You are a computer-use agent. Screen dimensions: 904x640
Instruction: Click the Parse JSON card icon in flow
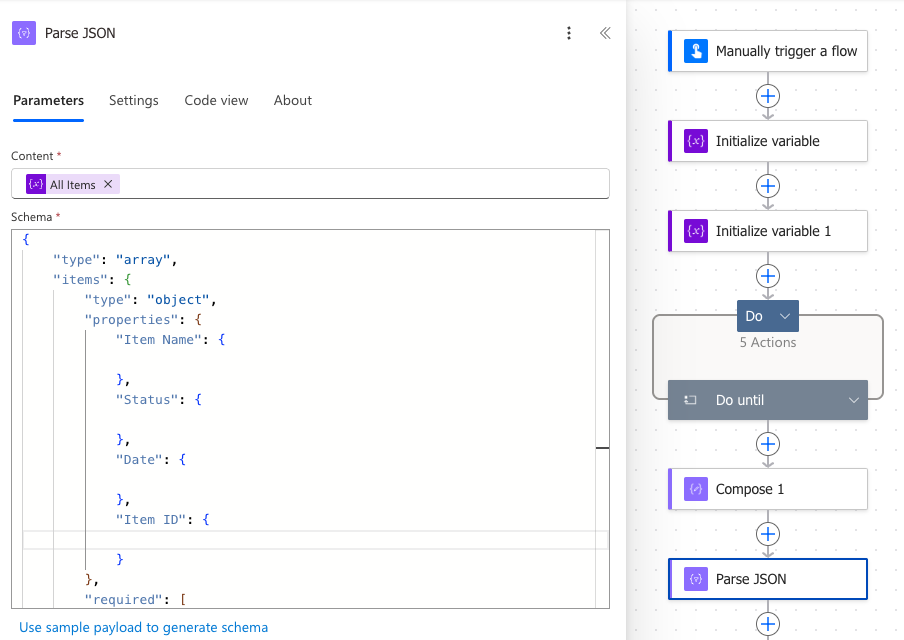pyautogui.click(x=696, y=579)
